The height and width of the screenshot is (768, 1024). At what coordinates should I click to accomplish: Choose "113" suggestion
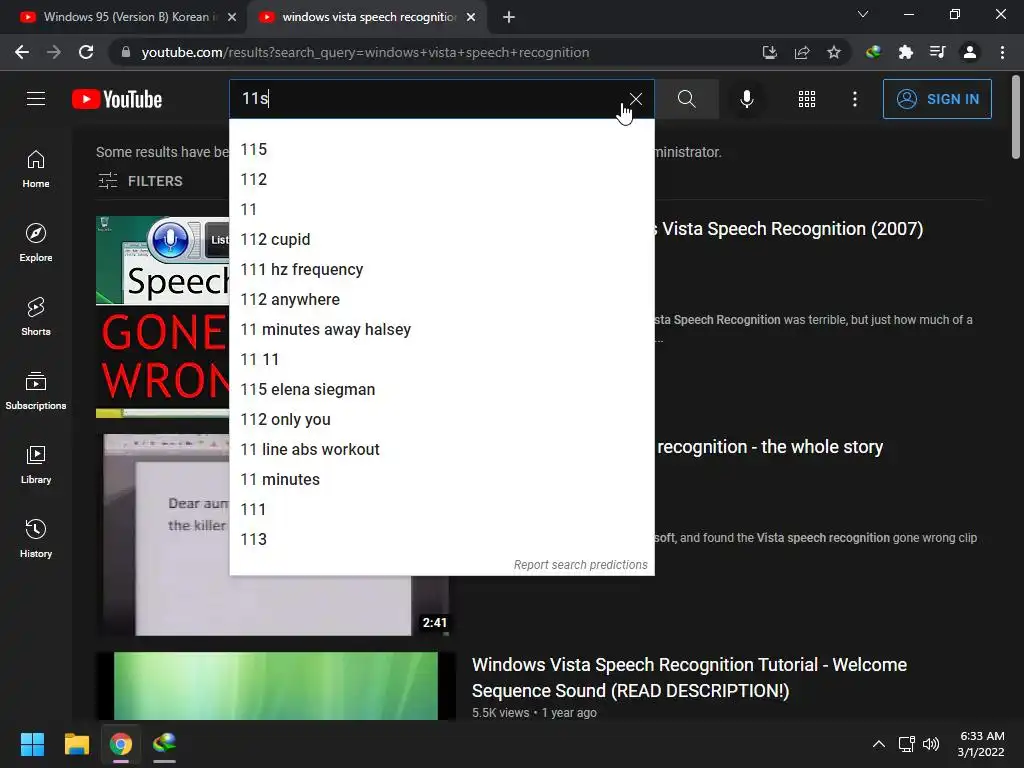pos(441,540)
